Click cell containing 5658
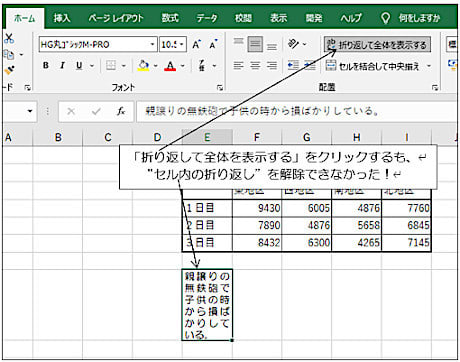Screen dimensions: 460x362 (x=357, y=225)
